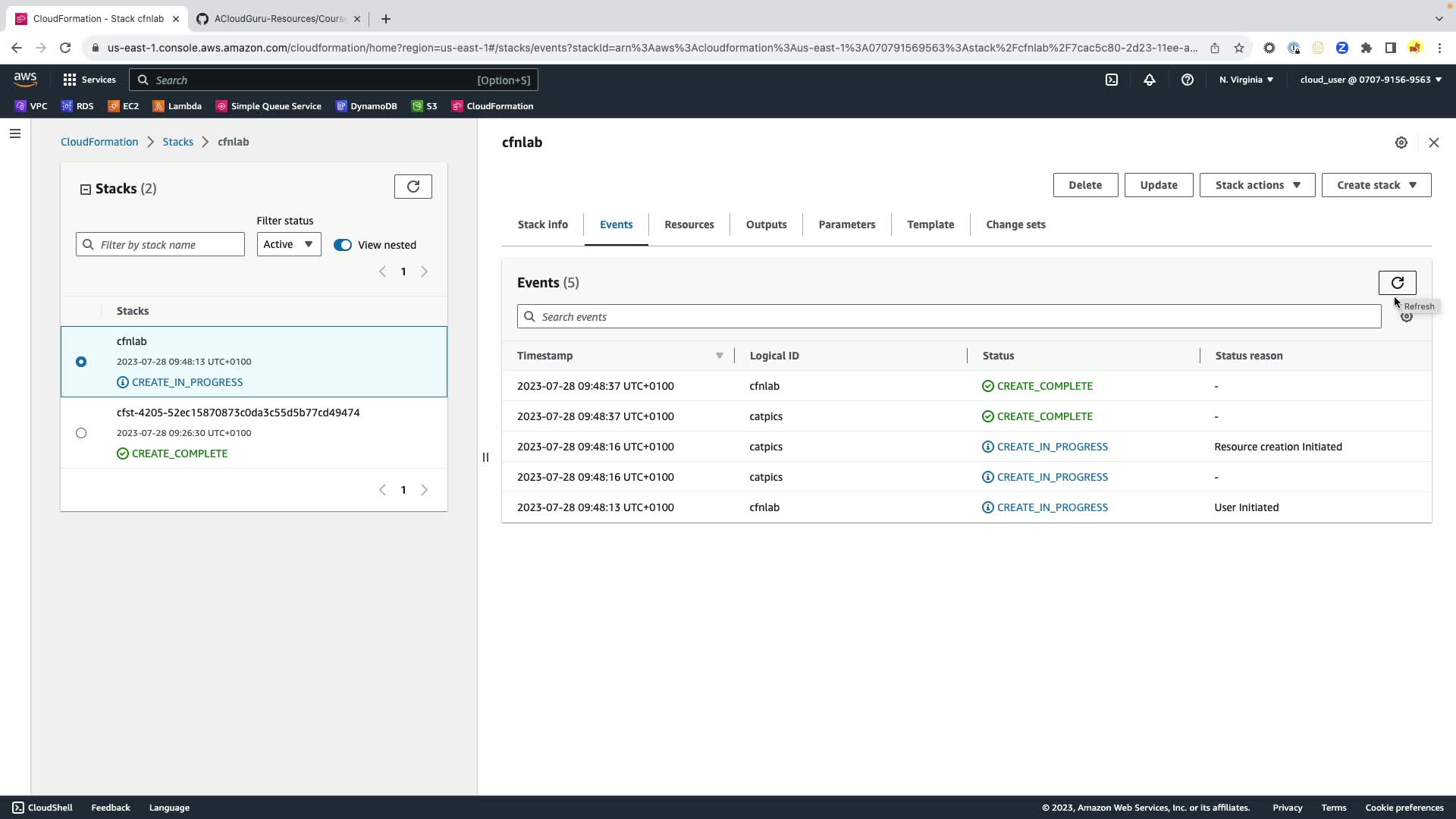Open the Filter status Active dropdown
Viewport: 1456px width, 819px height.
[288, 244]
